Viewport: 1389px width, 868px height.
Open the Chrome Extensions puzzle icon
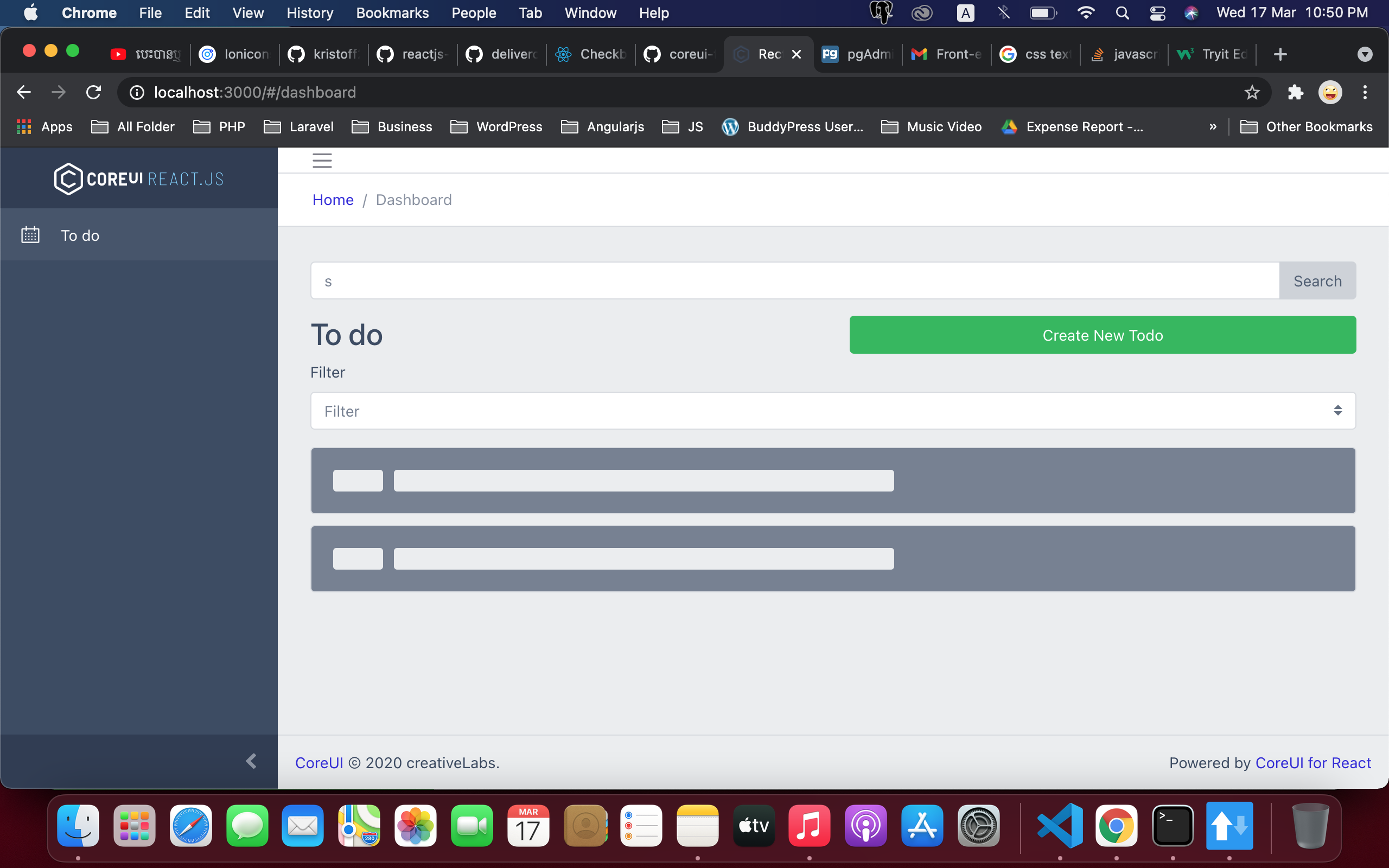[1296, 92]
